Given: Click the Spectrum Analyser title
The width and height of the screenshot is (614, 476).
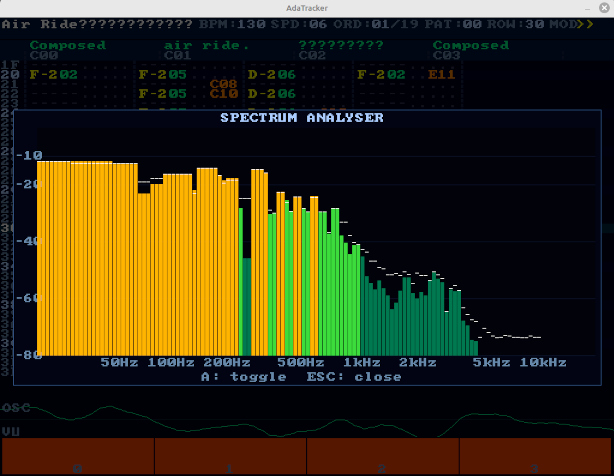Looking at the screenshot, I should (302, 117).
